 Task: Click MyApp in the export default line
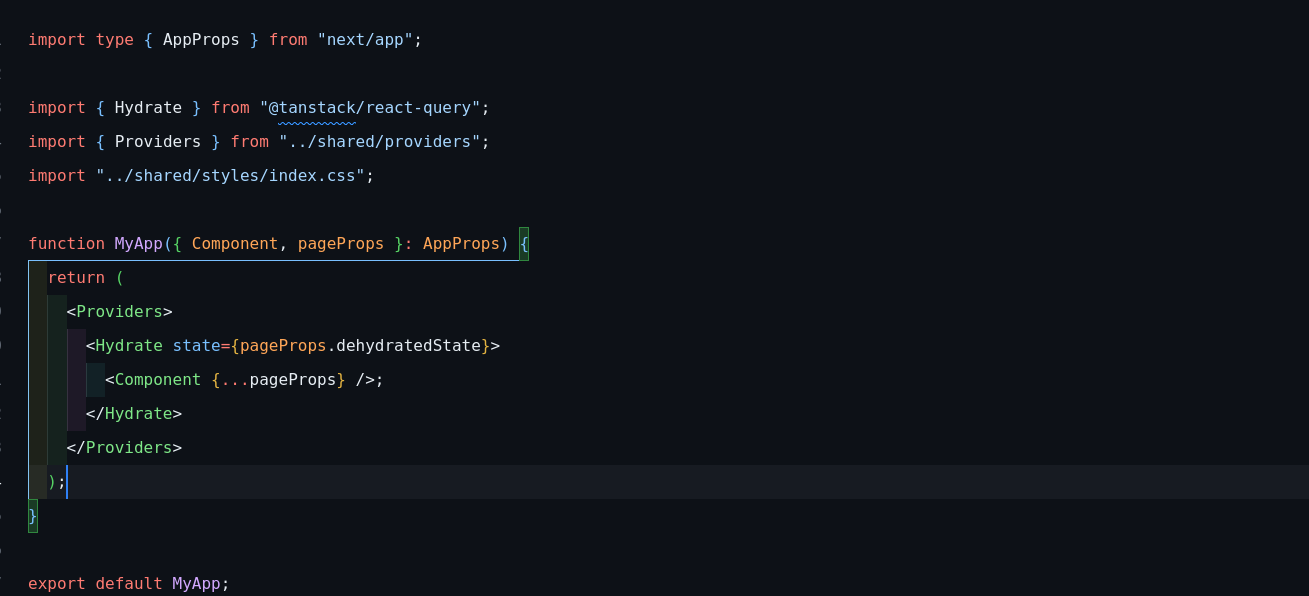coord(196,584)
